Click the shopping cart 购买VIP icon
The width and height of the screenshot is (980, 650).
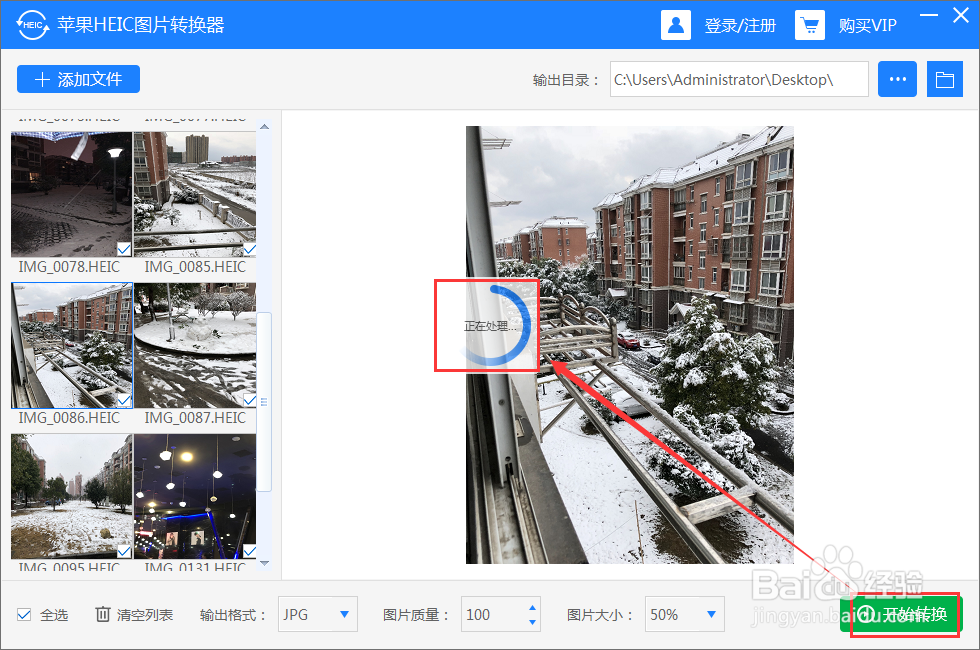(x=810, y=24)
